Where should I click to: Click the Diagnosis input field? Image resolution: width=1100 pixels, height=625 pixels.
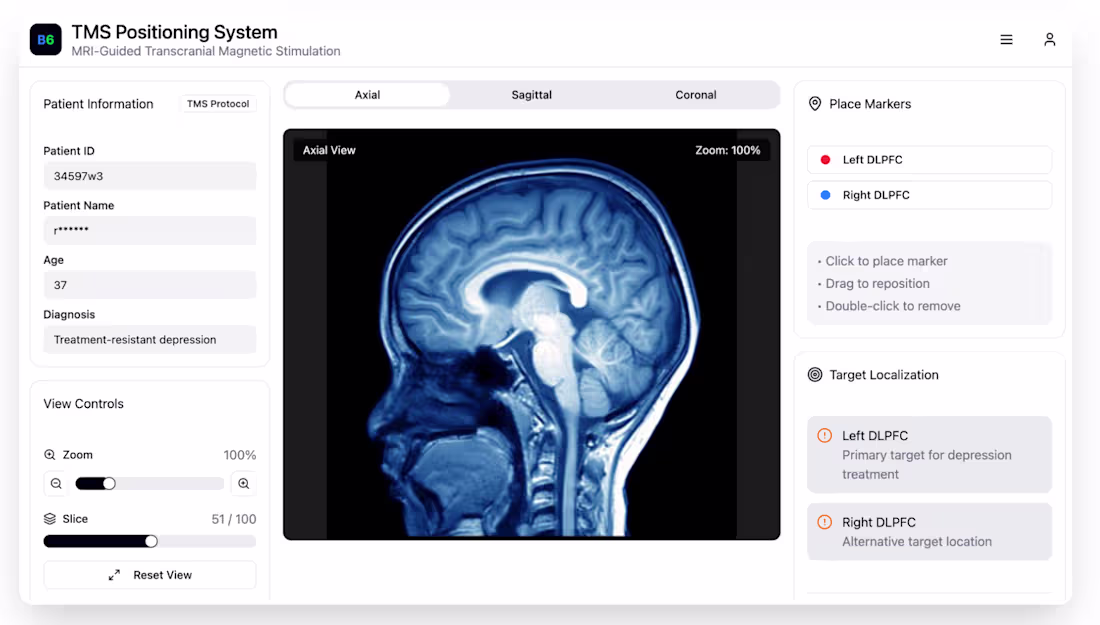149,339
